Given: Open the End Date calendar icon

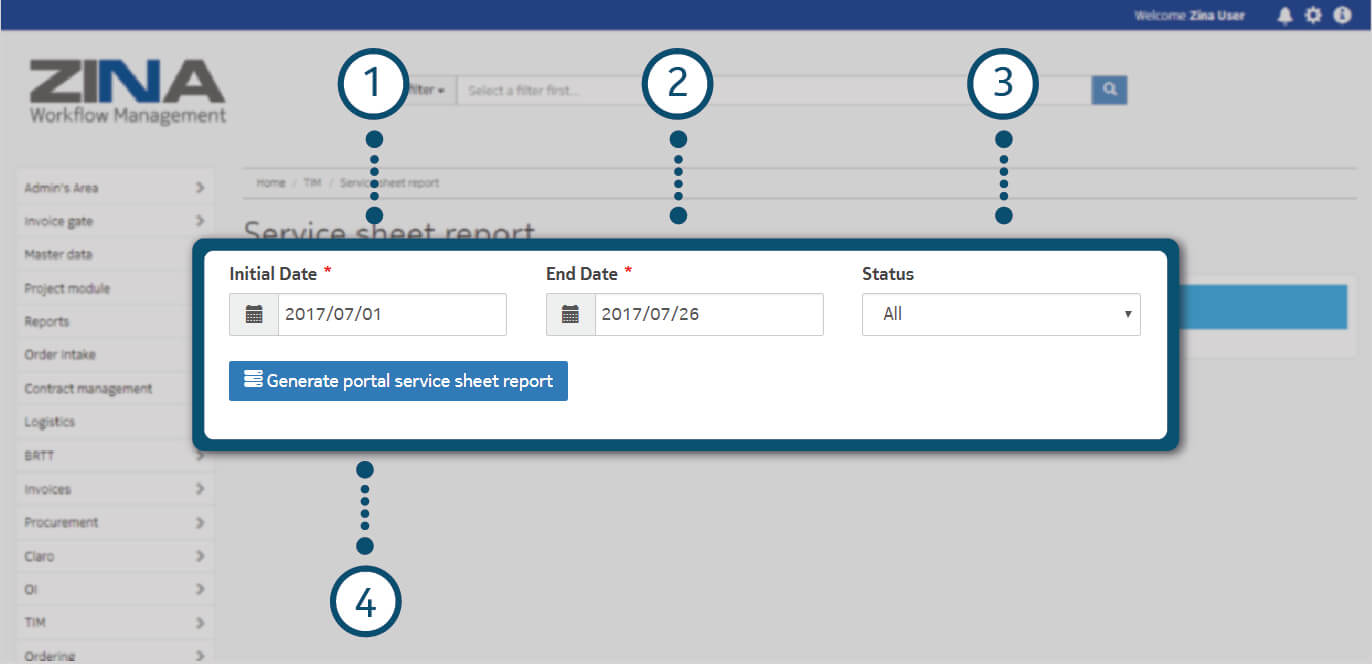Looking at the screenshot, I should point(570,314).
